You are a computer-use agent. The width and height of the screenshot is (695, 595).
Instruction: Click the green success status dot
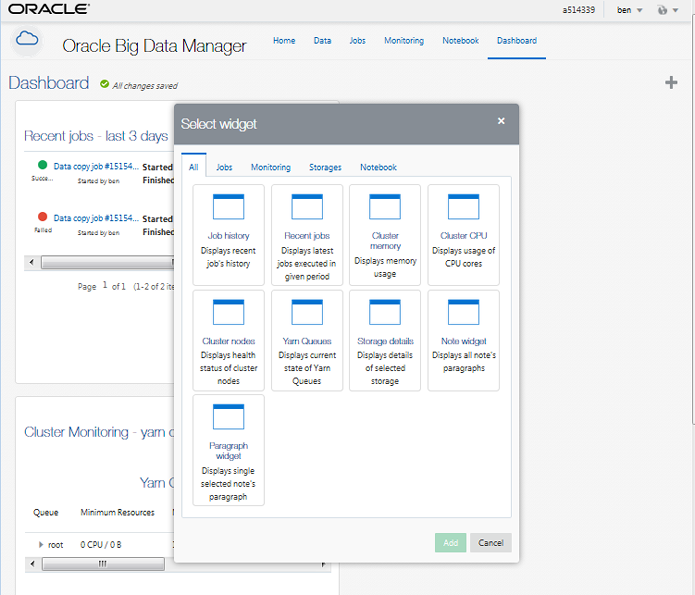(x=43, y=165)
